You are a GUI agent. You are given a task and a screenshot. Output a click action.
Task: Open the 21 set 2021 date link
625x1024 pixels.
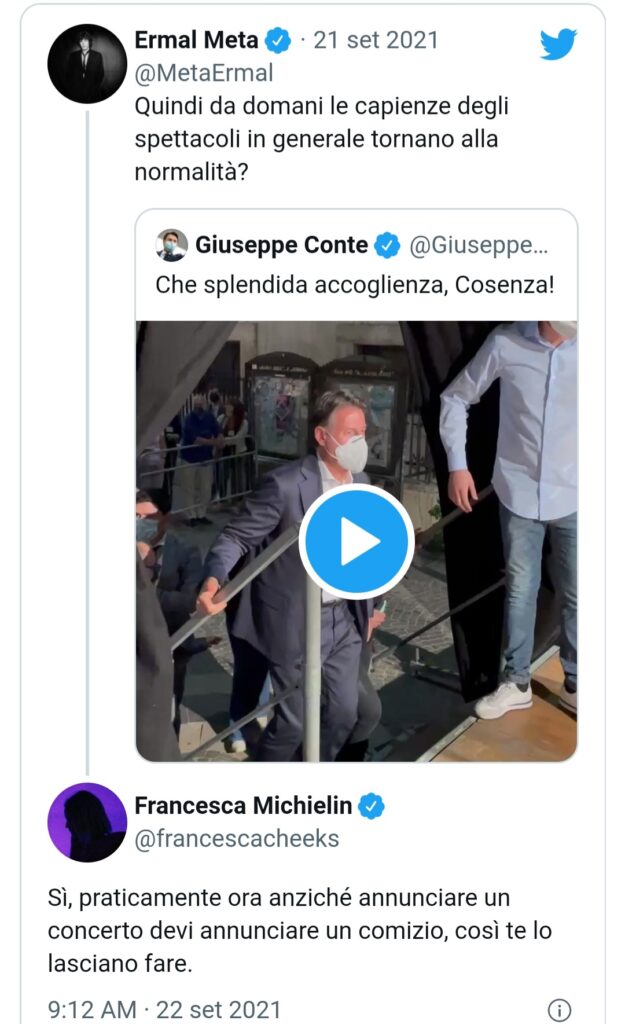coord(375,42)
